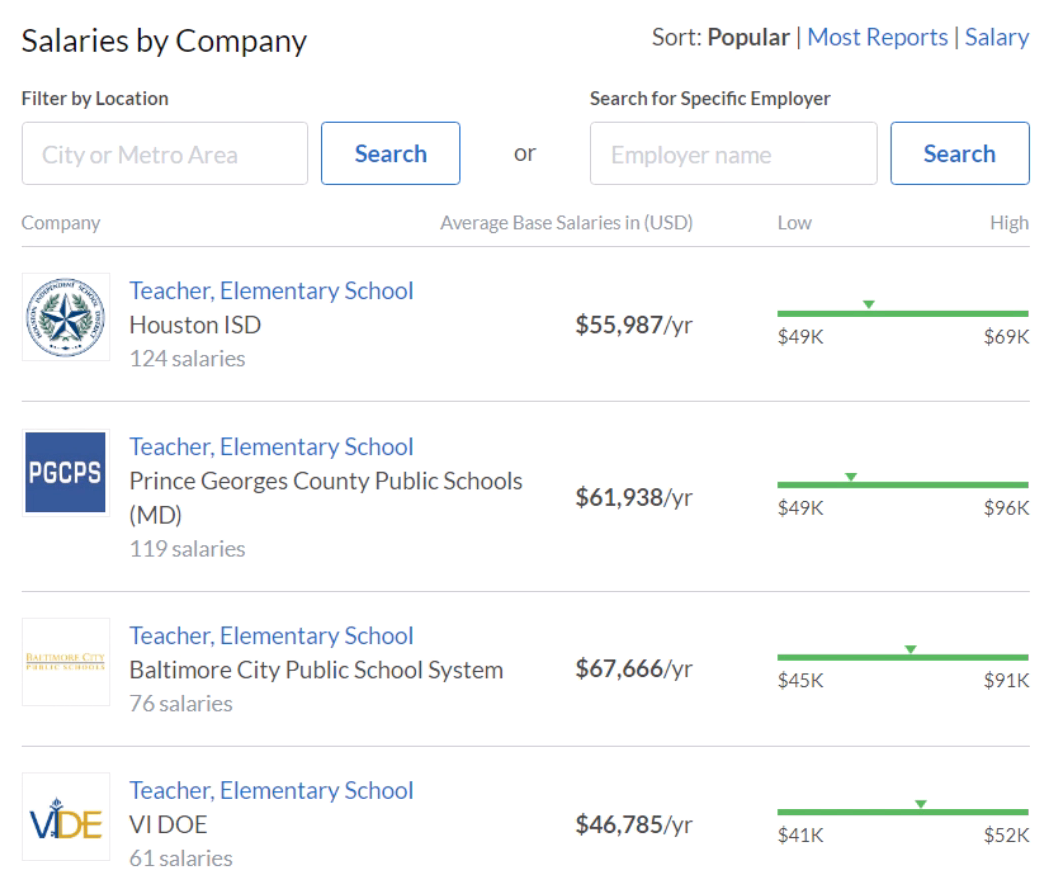Click the Employer name input field
The height and width of the screenshot is (893, 1051).
click(x=733, y=153)
